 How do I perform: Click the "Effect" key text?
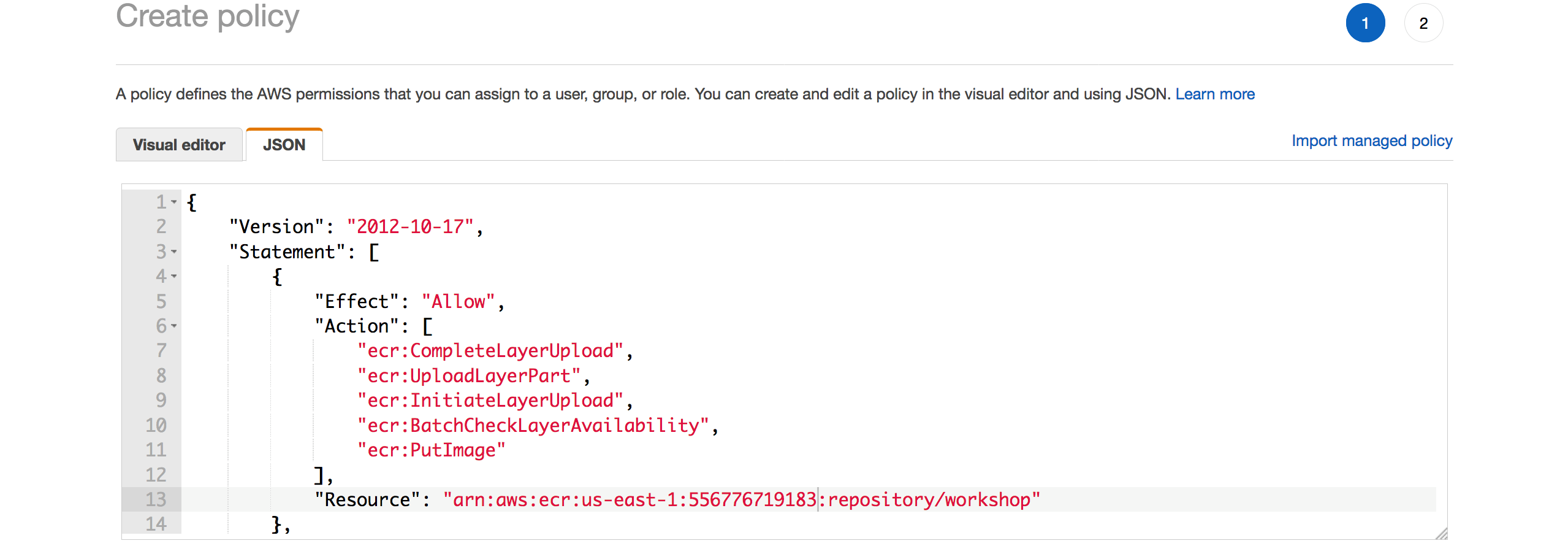click(x=357, y=301)
